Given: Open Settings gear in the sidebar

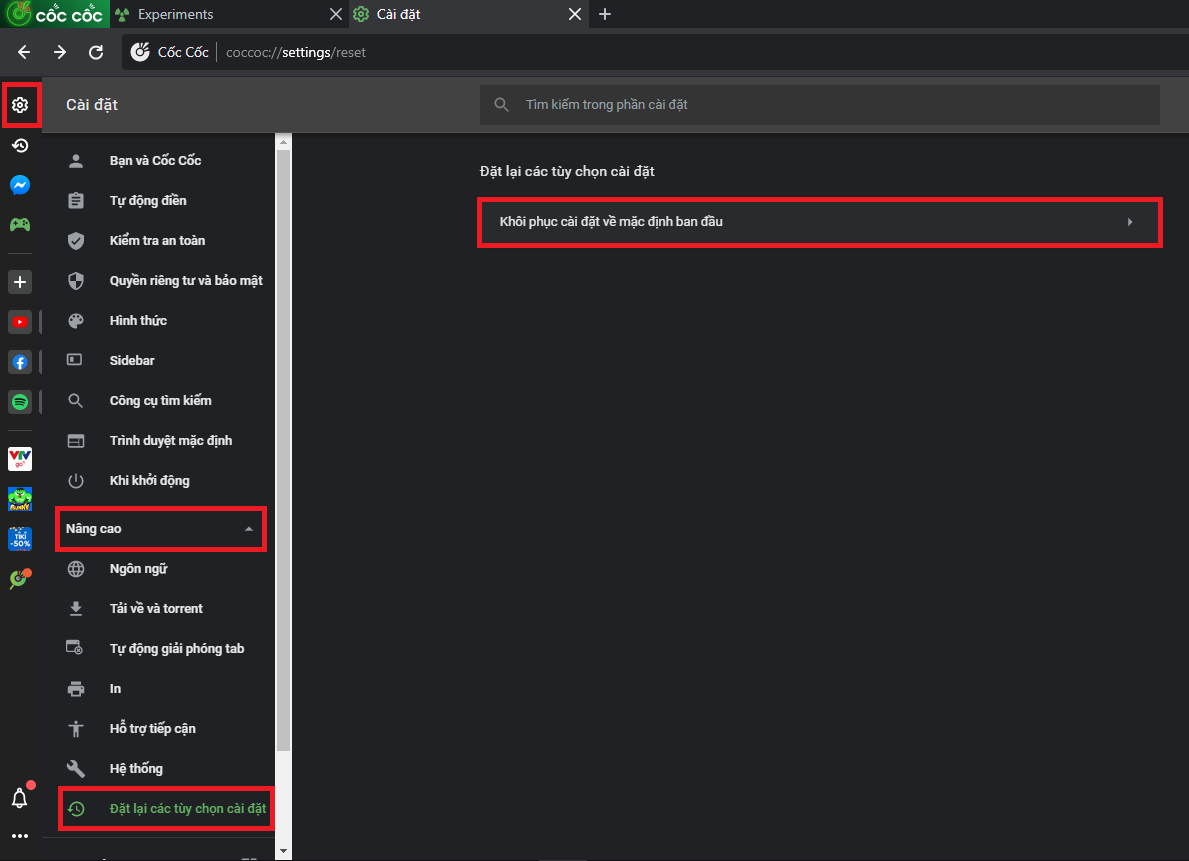Looking at the screenshot, I should (20, 105).
